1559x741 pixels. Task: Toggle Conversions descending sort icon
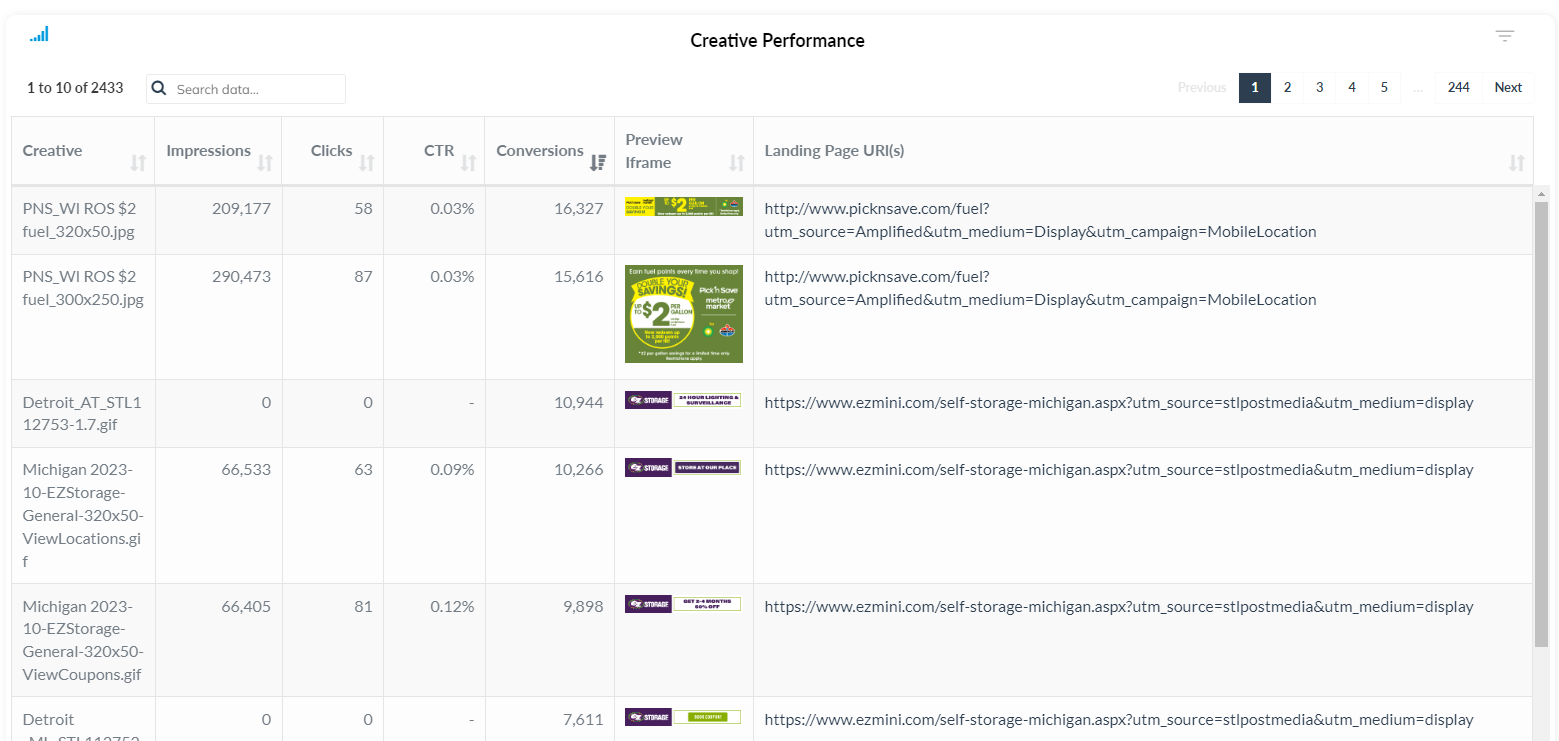coord(598,162)
